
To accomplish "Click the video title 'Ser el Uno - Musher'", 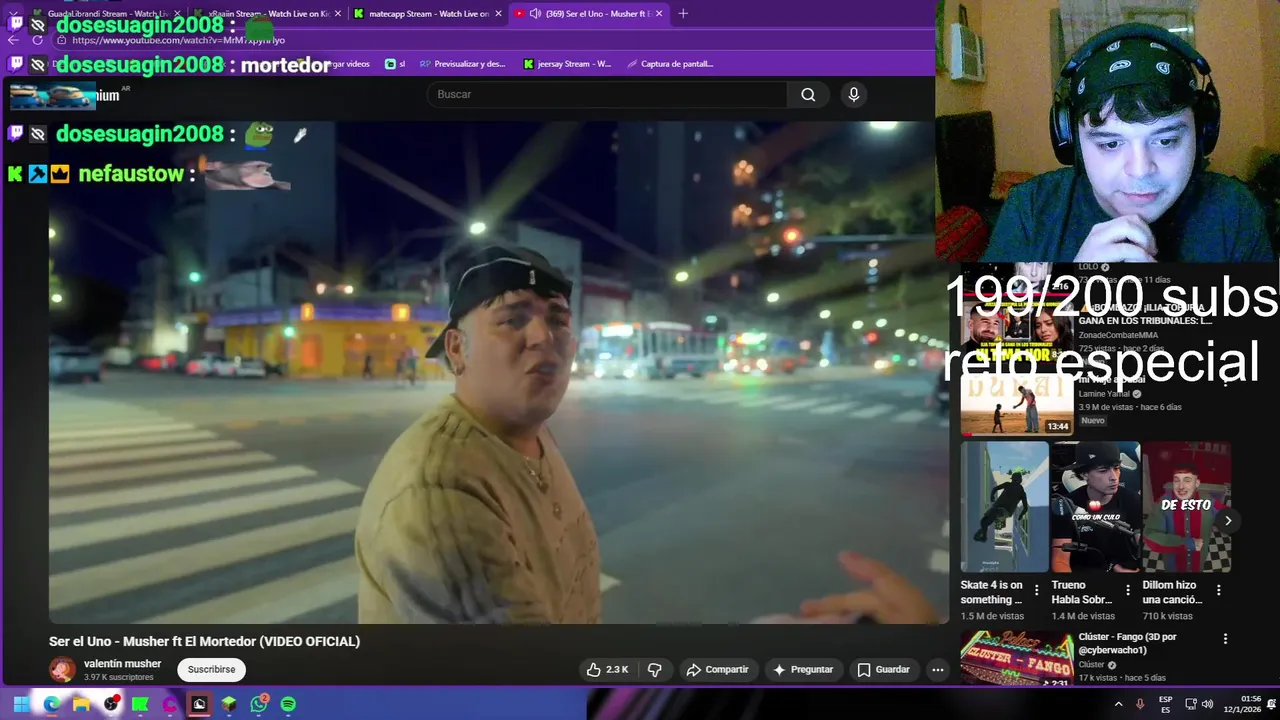I will [204, 641].
